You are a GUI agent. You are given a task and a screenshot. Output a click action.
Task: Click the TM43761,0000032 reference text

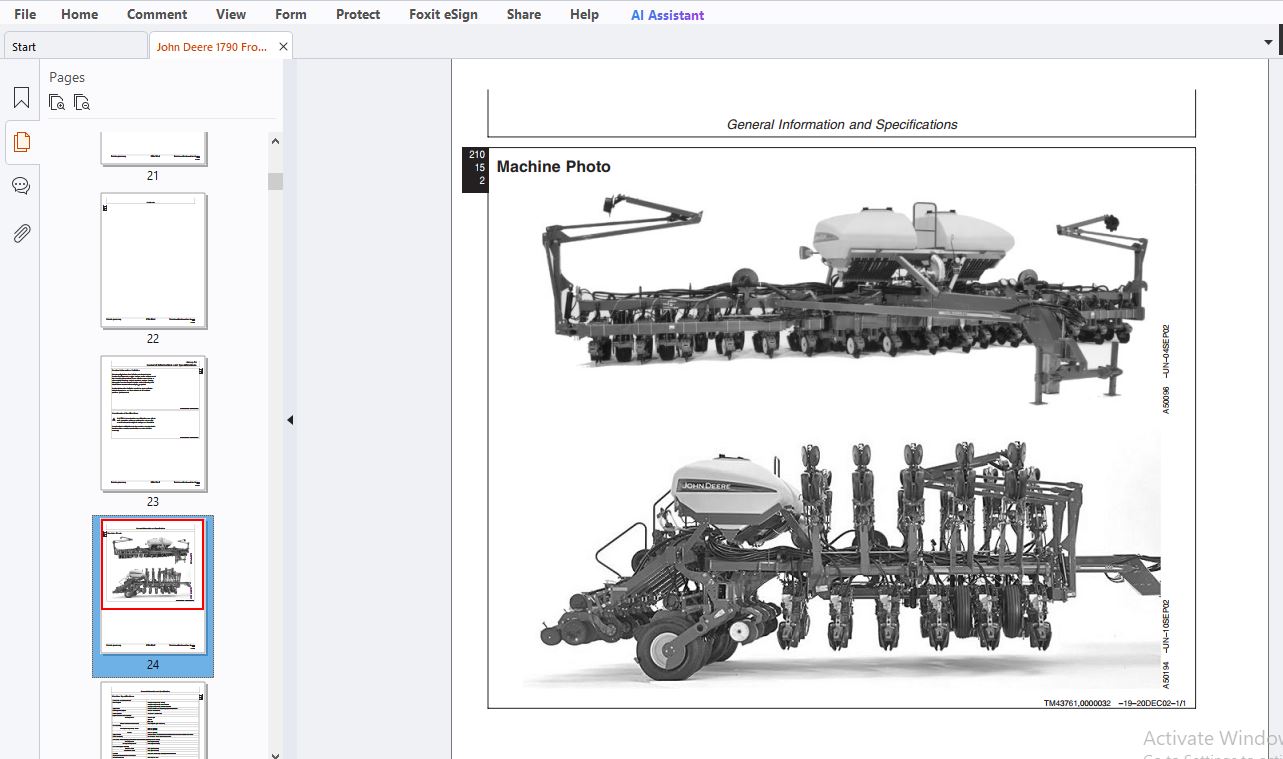(x=1114, y=703)
